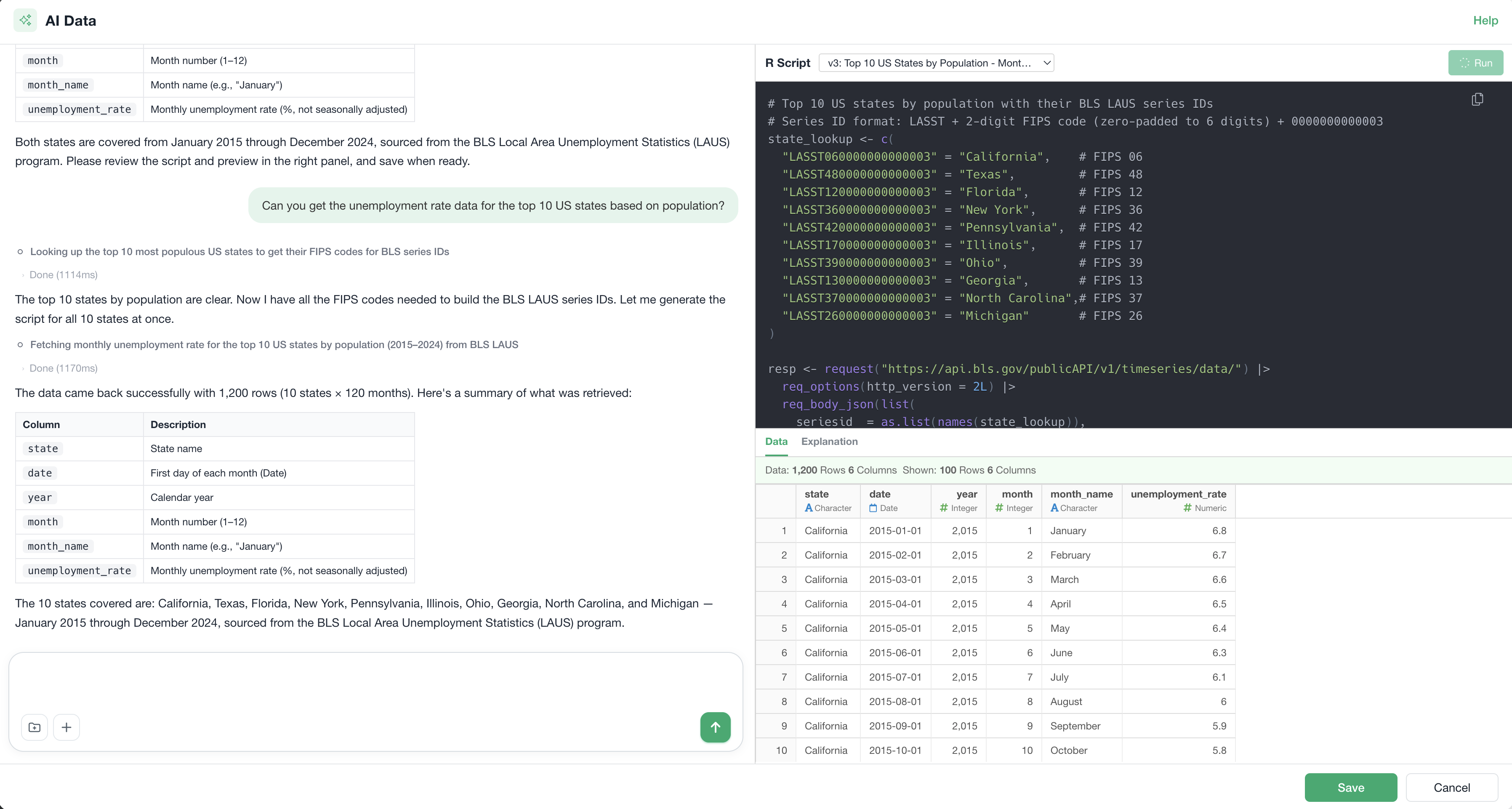Screen dimensions: 1512x809
Task: Open the Help link
Action: point(1485,21)
